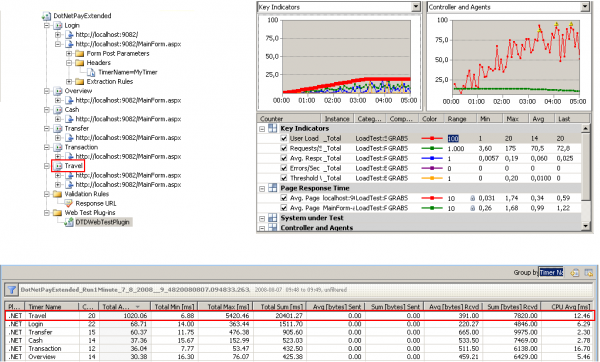Image resolution: width=600 pixels, height=362 pixels.
Task: Sort by the CPU Avg [ms] column header
Action: [567, 307]
